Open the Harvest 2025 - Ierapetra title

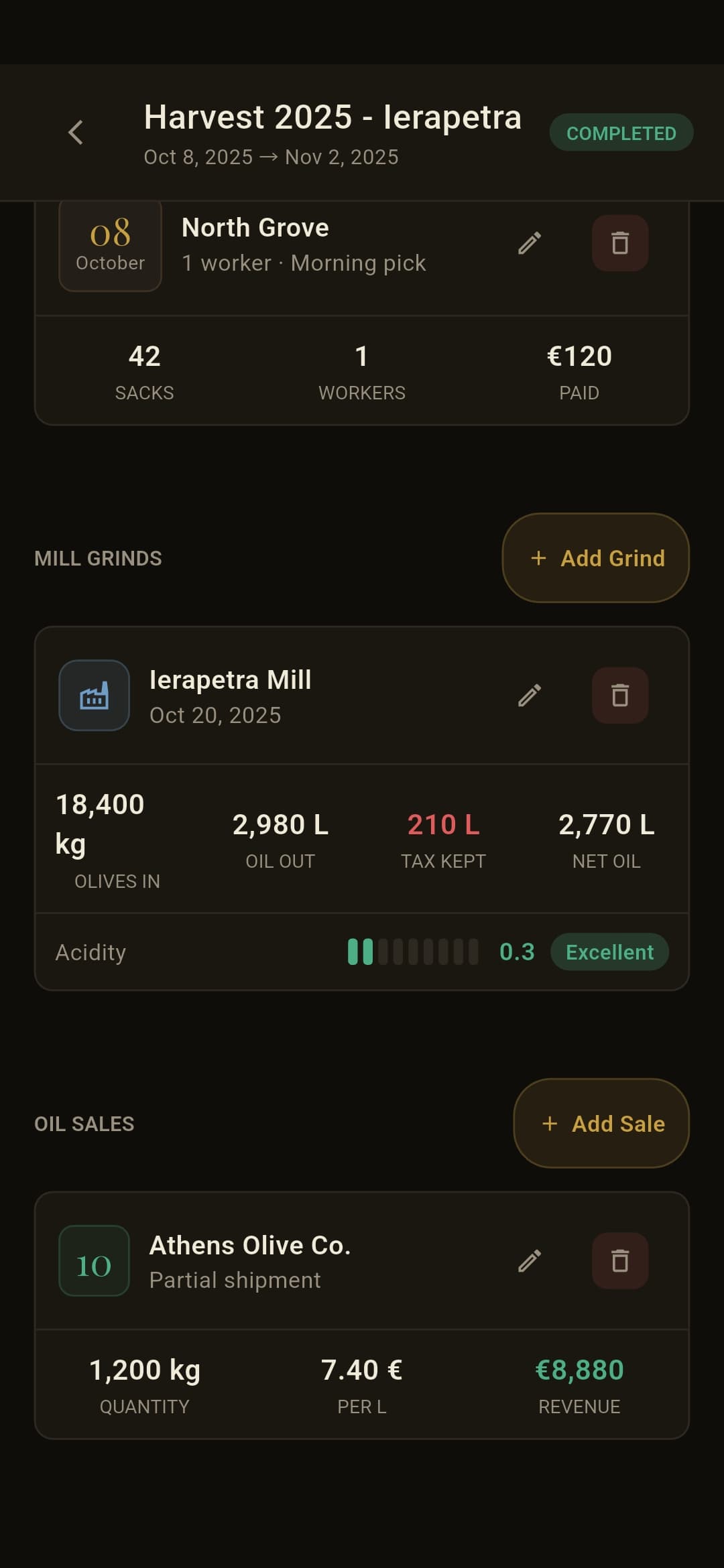[333, 117]
